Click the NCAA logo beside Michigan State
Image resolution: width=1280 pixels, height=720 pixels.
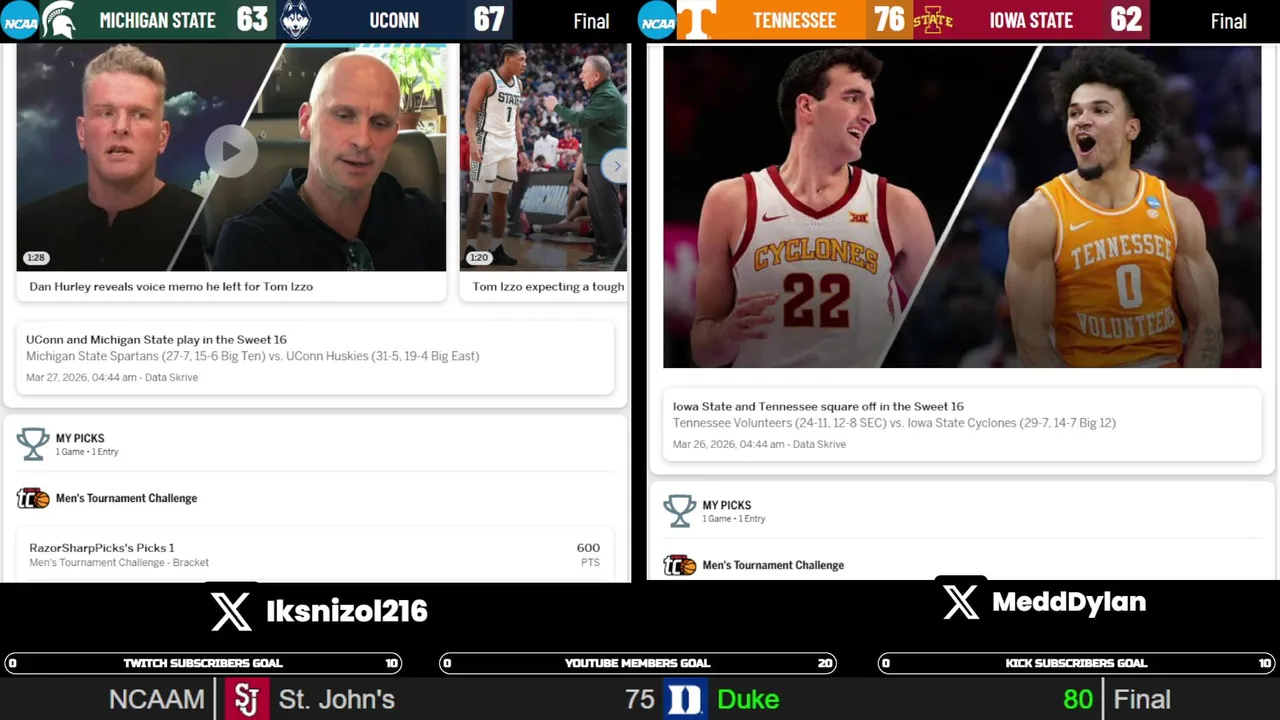tap(20, 20)
